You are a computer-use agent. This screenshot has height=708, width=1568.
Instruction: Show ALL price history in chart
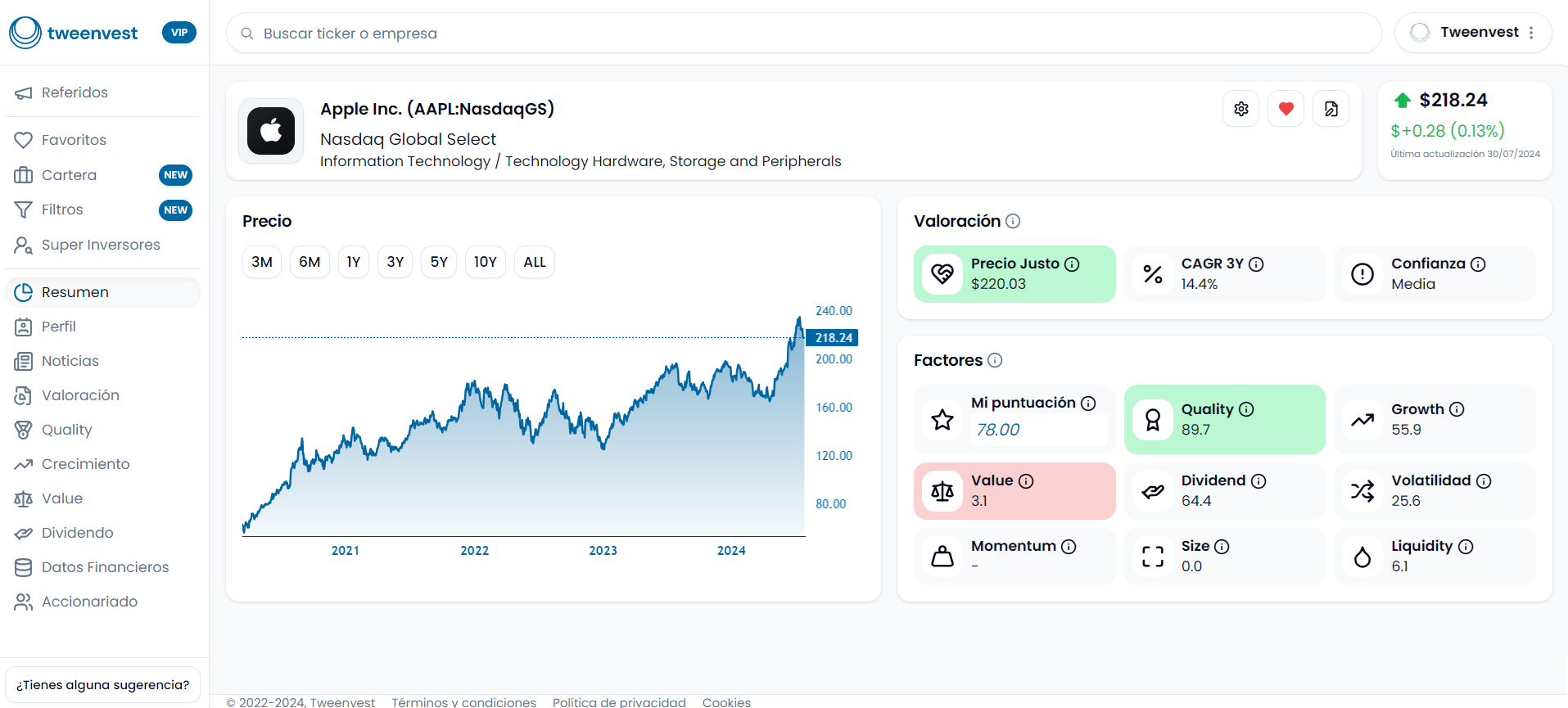[x=534, y=262]
